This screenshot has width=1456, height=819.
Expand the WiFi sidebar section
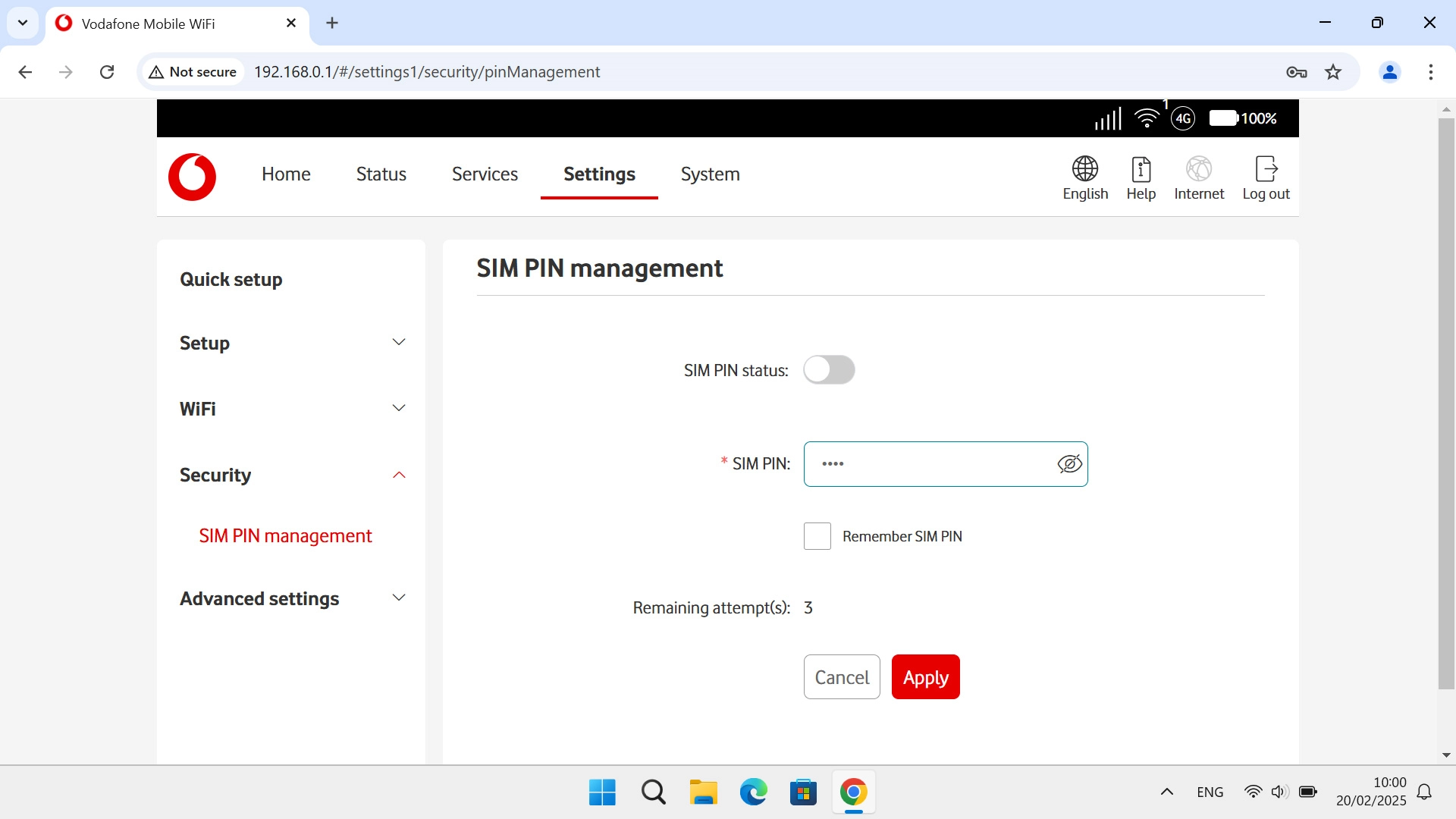click(399, 409)
